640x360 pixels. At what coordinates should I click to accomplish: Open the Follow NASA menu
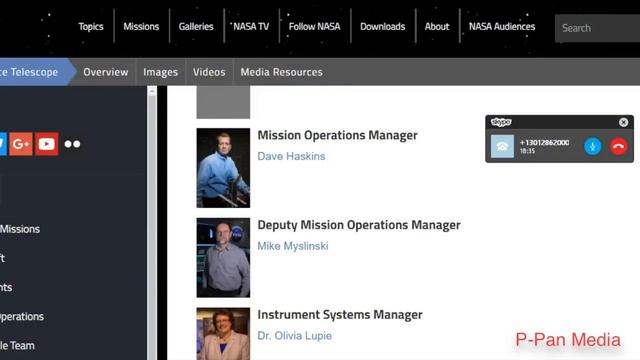[314, 27]
